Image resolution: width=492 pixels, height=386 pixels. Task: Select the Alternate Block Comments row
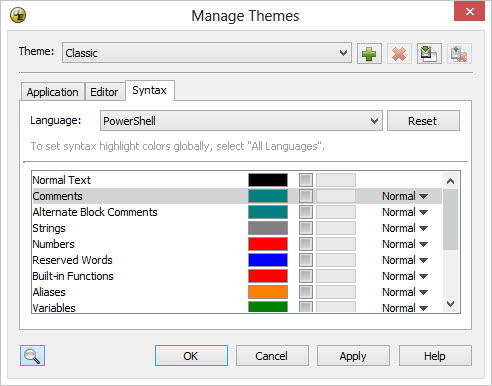pos(237,212)
